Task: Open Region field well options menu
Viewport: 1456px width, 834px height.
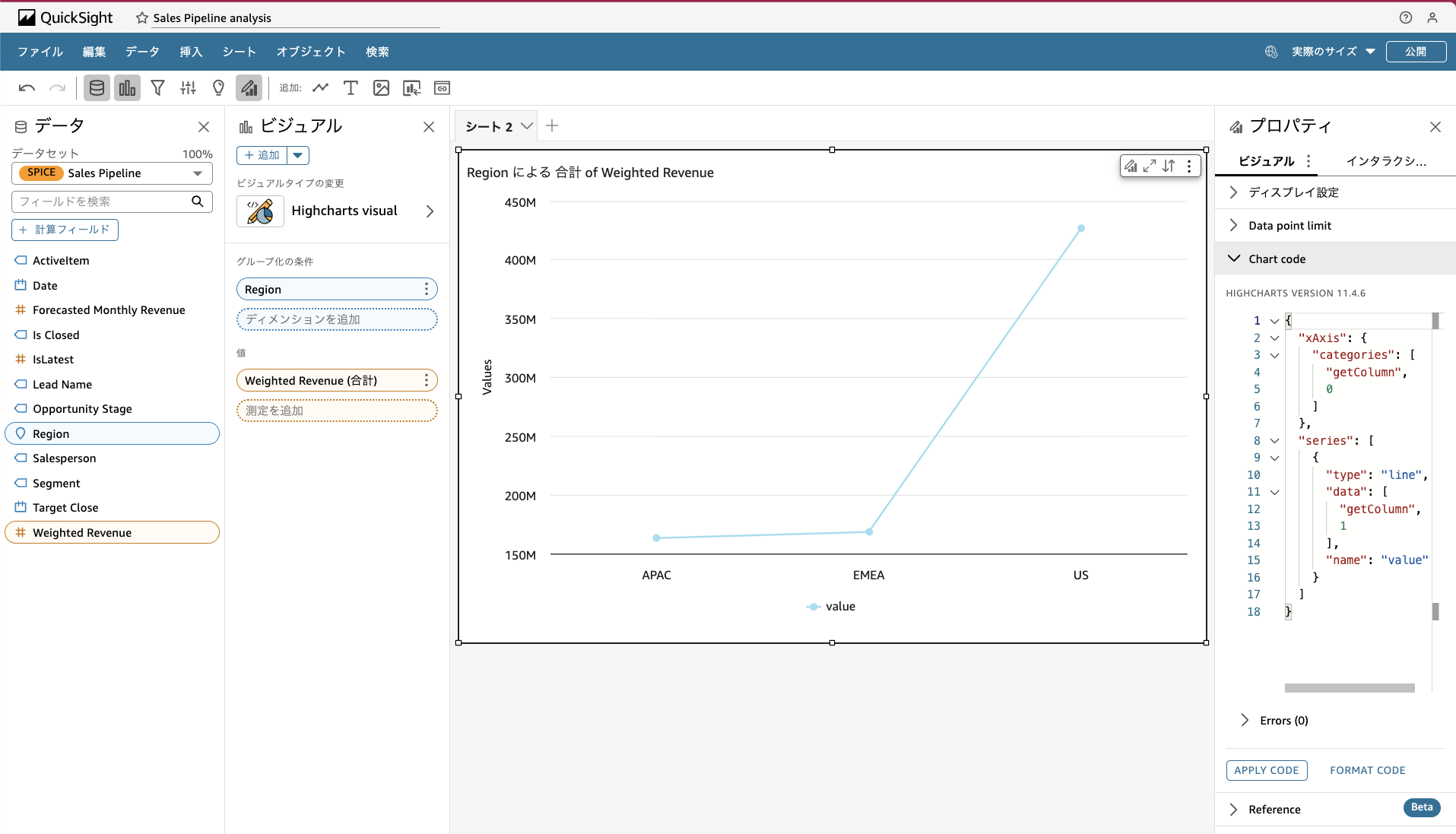Action: (427, 289)
